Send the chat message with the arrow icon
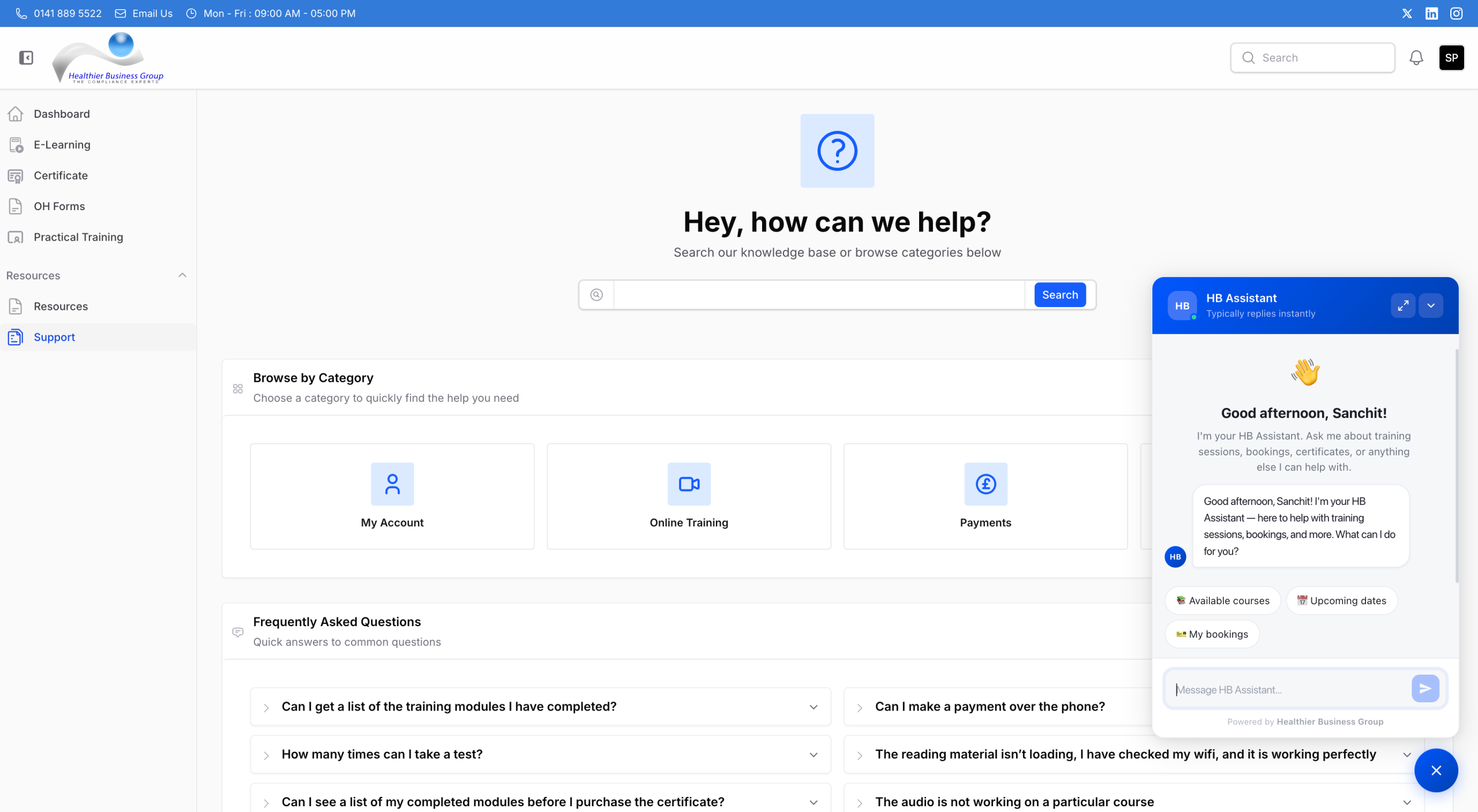 pos(1425,688)
